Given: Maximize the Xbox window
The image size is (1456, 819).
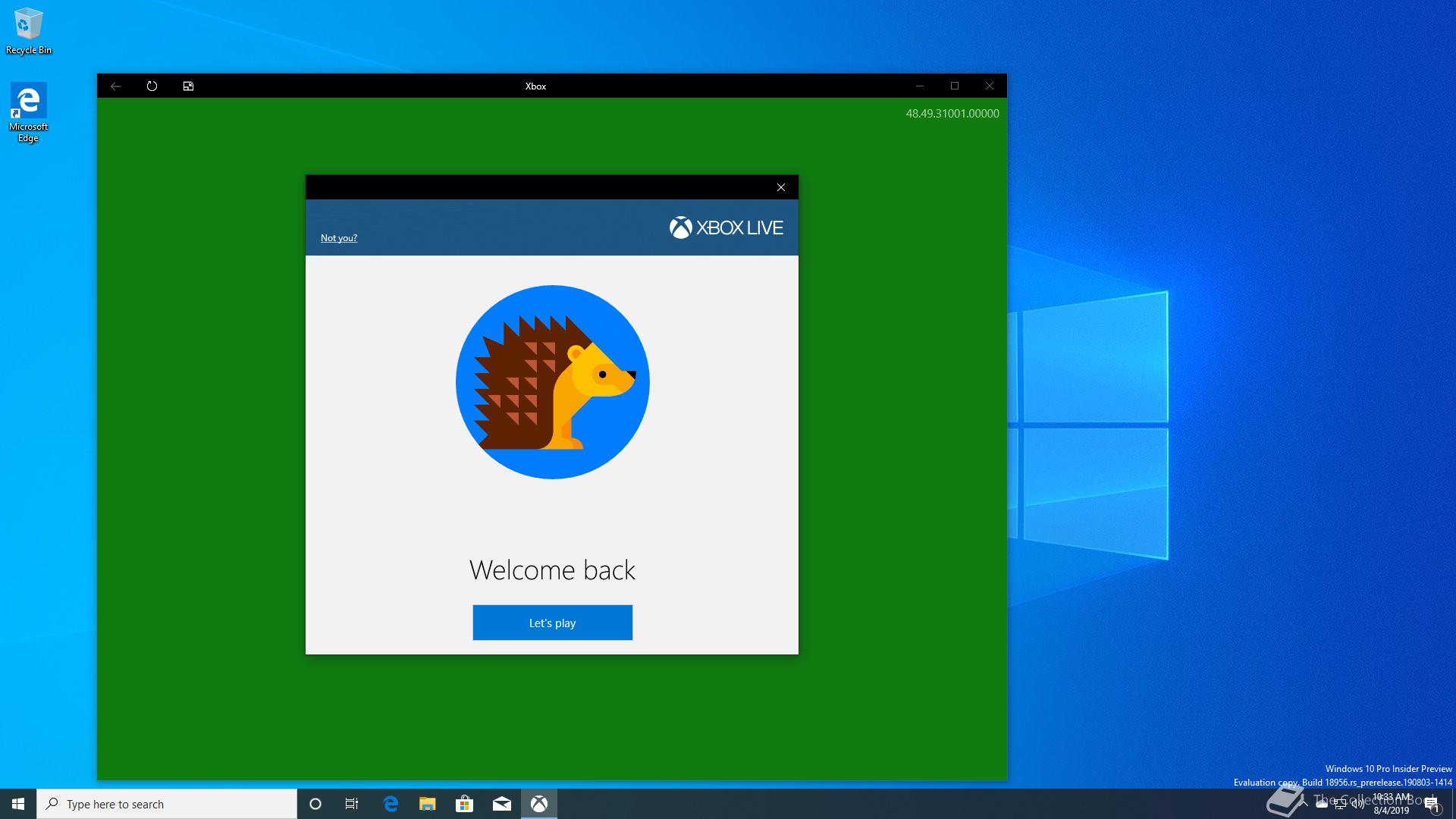Looking at the screenshot, I should click(x=955, y=86).
